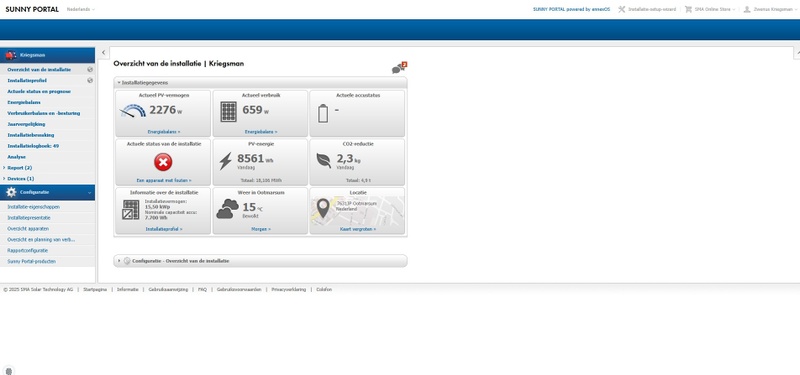Screen dimensions: 800x375
Task: Click the cloudy weather icon
Action: click(227, 209)
